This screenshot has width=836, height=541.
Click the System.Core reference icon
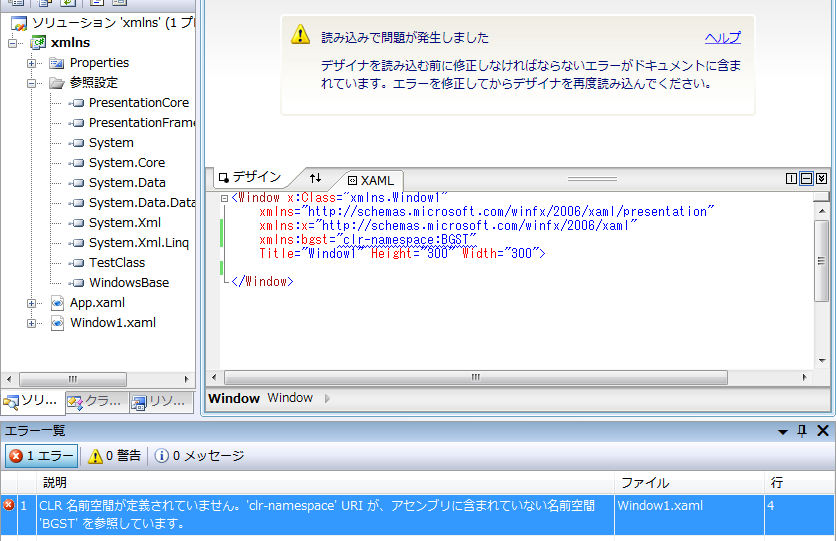[x=77, y=163]
